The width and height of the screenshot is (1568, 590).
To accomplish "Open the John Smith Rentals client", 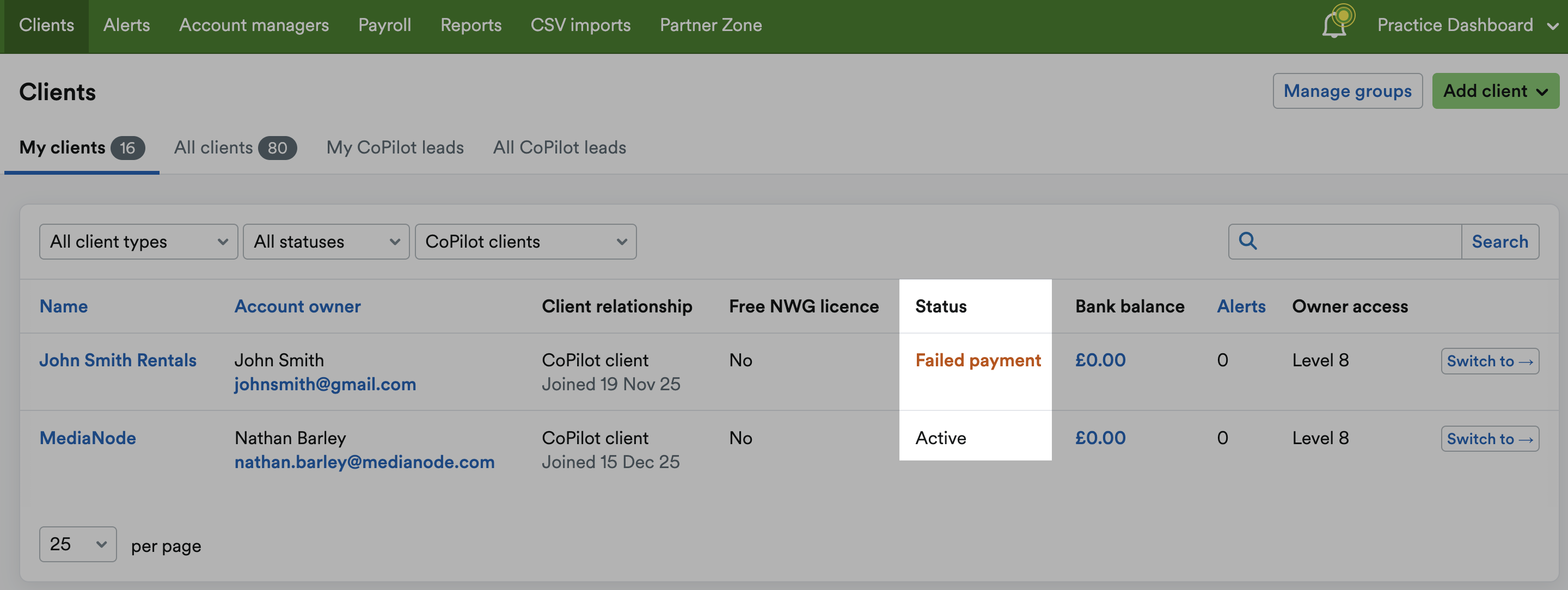I will coord(118,360).
